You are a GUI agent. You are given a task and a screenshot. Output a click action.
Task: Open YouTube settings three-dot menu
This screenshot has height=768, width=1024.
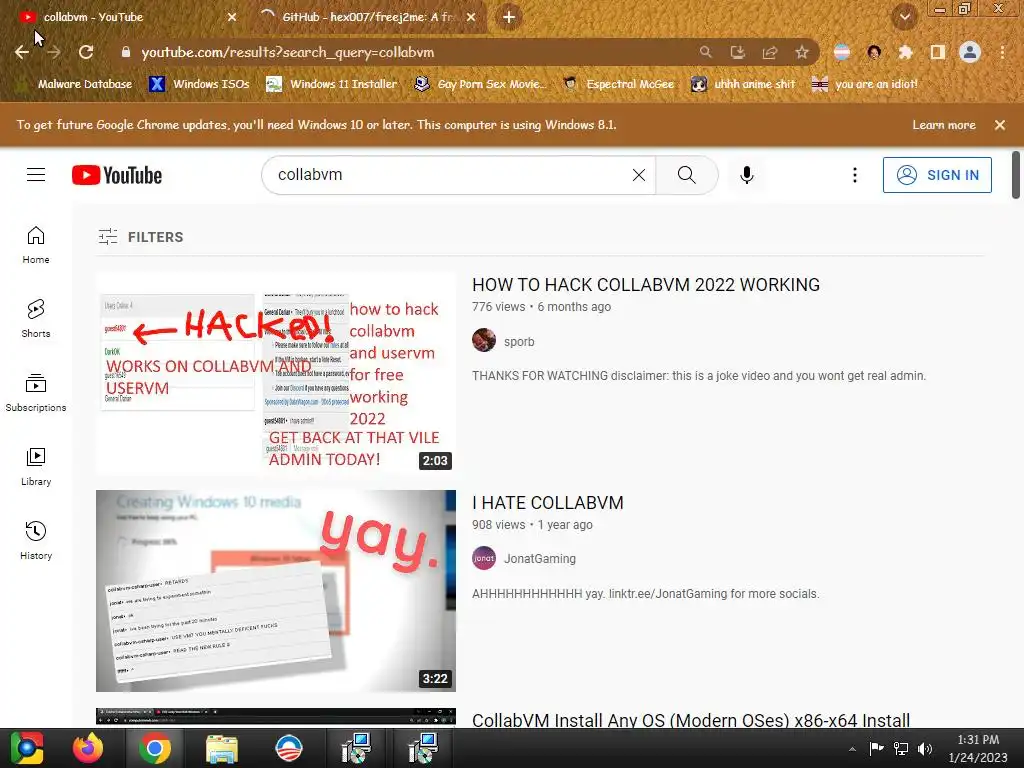[855, 175]
